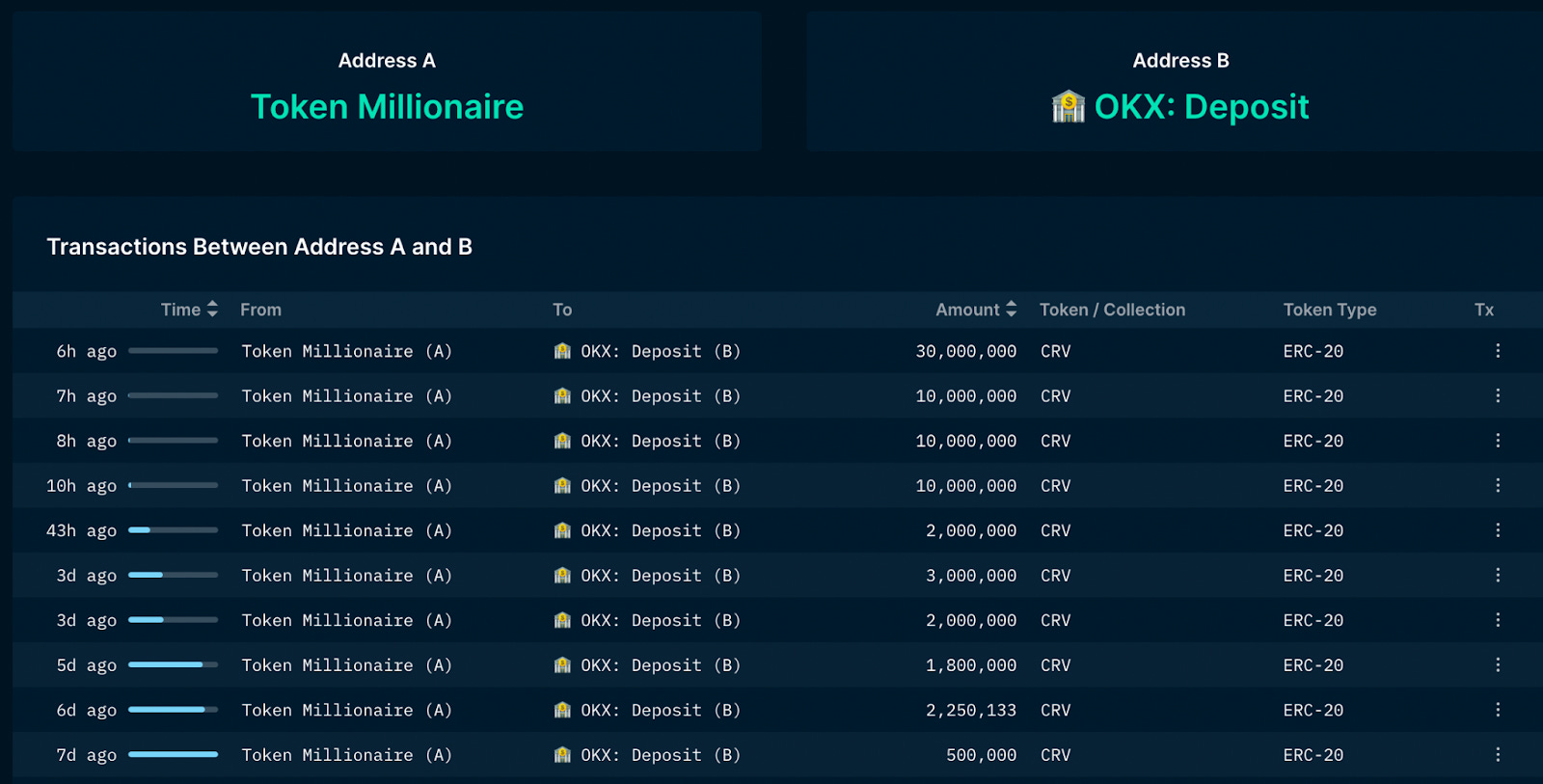
Task: Click bank icon in the 5d ago row
Action: 562,664
